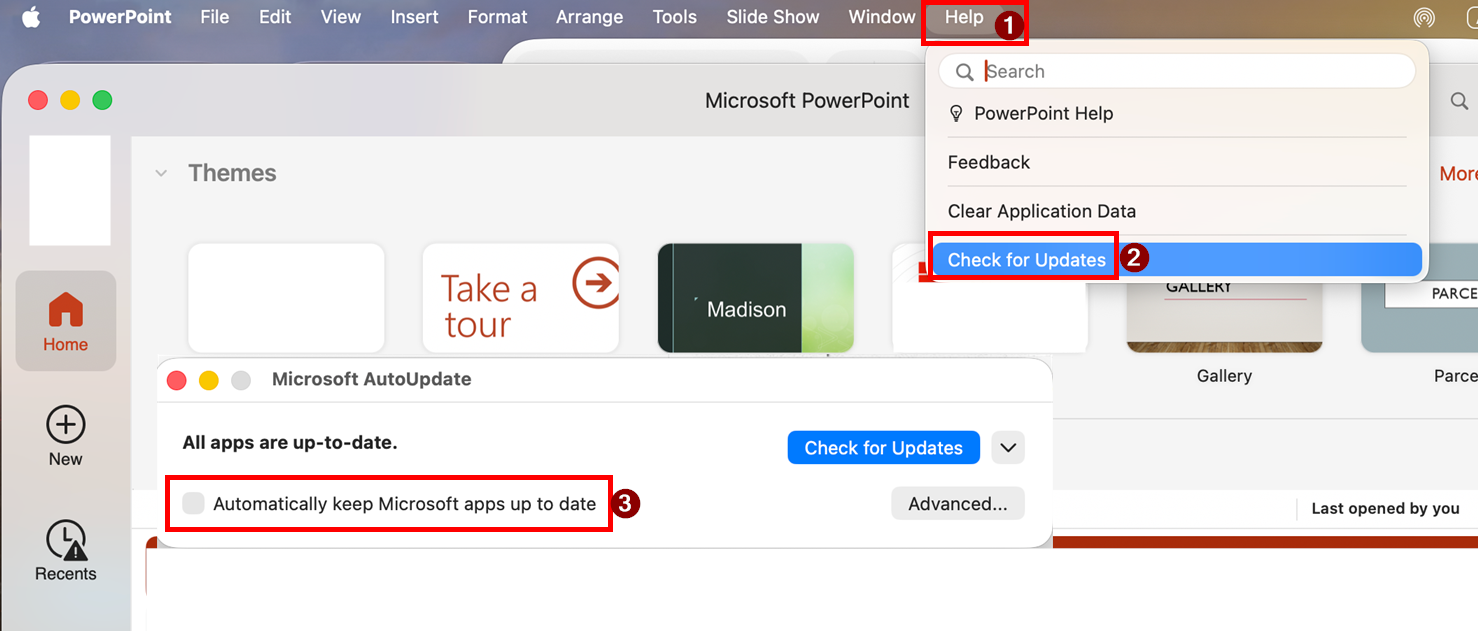
Task: Open the Insert menu
Action: click(x=414, y=17)
